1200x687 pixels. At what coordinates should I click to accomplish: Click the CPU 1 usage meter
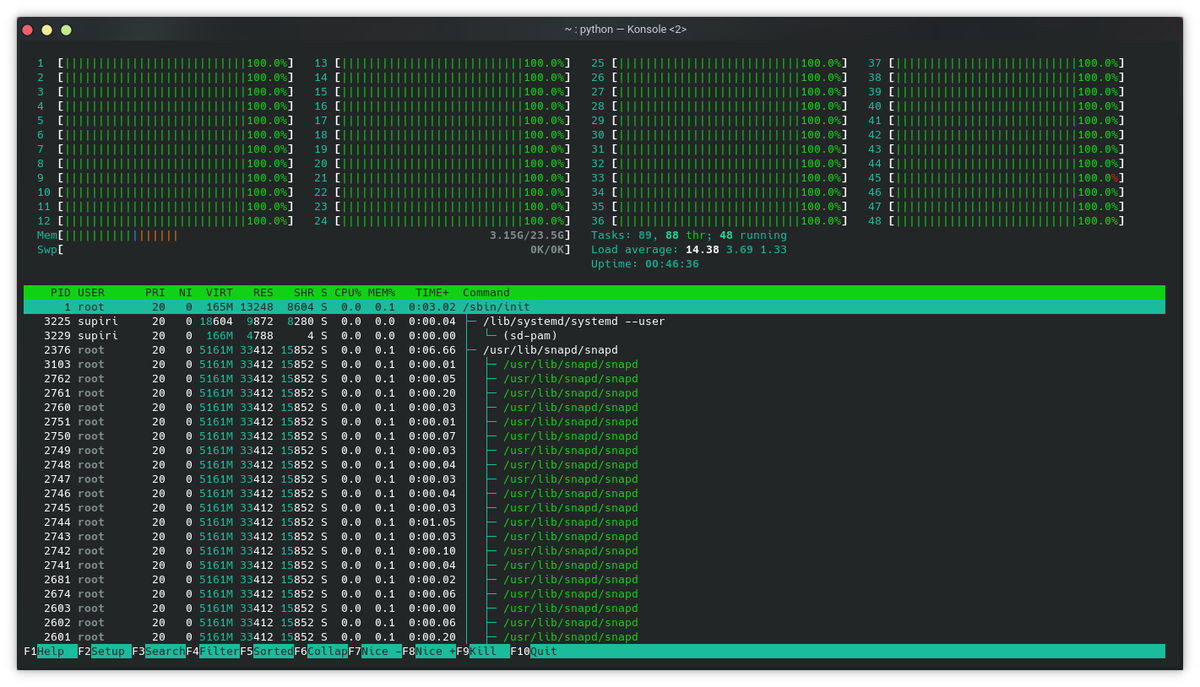[x=166, y=63]
